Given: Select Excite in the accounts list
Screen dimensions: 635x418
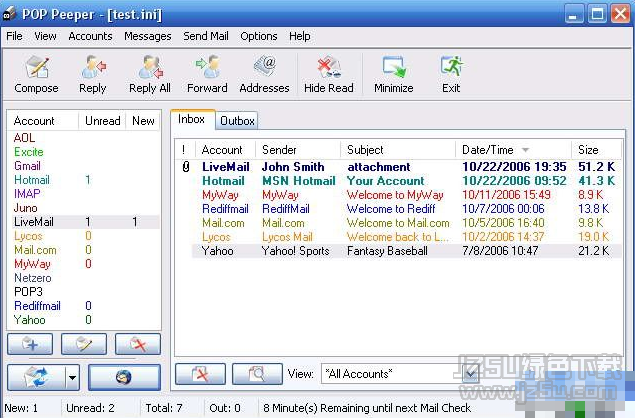Looking at the screenshot, I should pos(28,152).
